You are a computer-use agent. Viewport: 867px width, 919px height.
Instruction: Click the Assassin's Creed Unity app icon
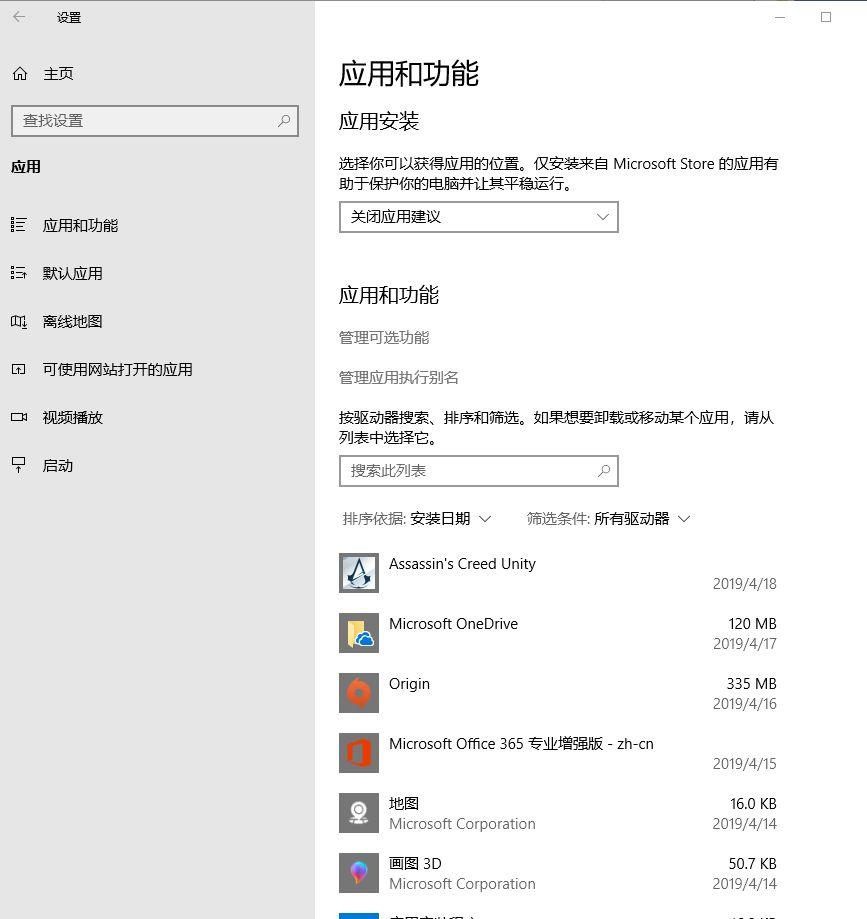(359, 573)
